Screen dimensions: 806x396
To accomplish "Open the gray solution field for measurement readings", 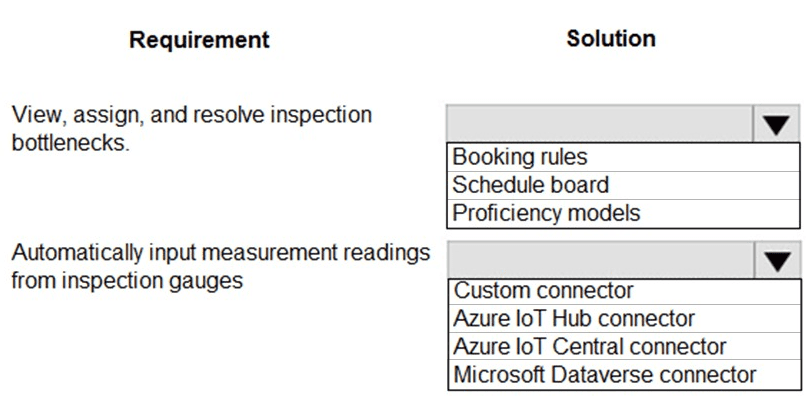I will (x=601, y=260).
